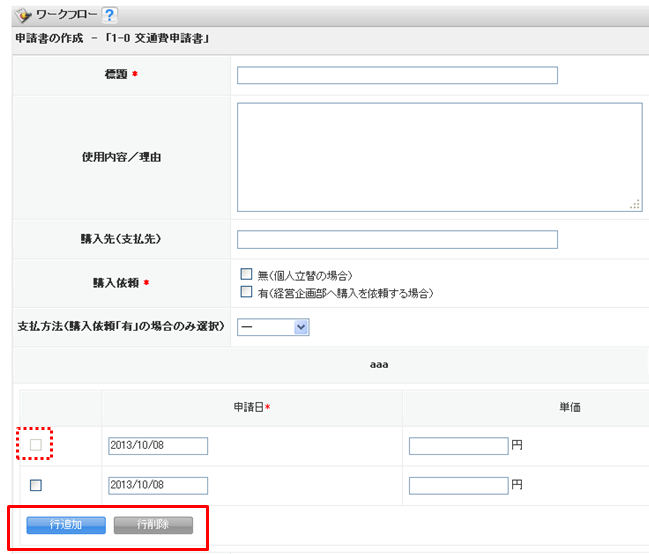Click the first row 申請日 date field
649x554 pixels.
[157, 446]
